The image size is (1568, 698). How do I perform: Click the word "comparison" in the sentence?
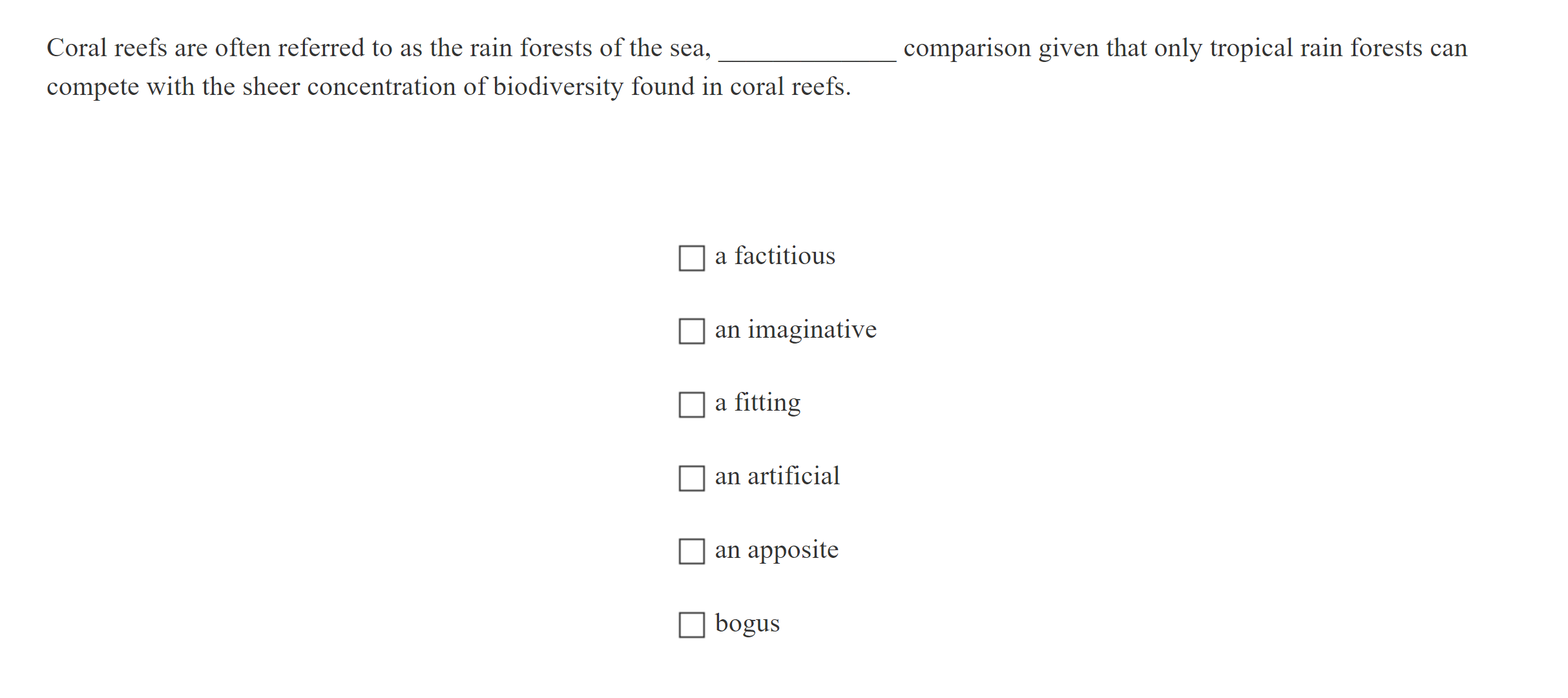point(968,47)
